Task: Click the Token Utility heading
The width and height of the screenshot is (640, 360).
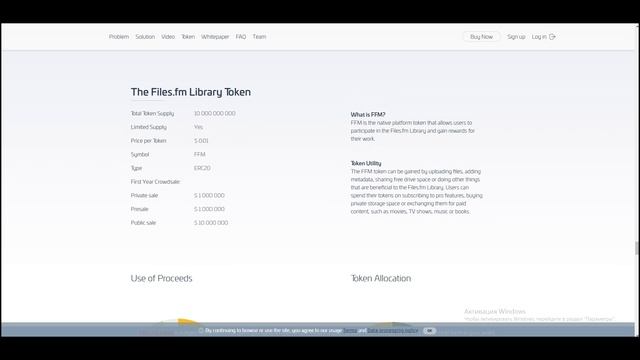Action: [366, 163]
